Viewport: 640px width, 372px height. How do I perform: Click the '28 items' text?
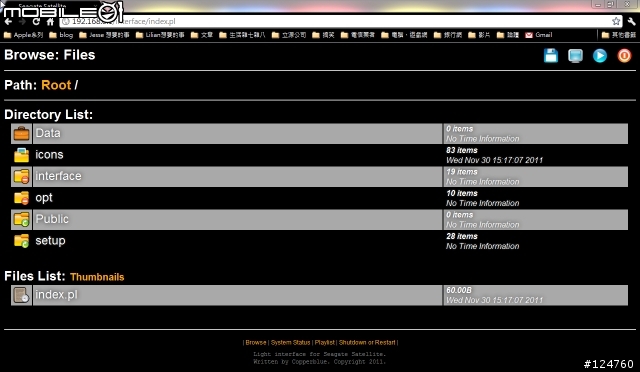(462, 236)
